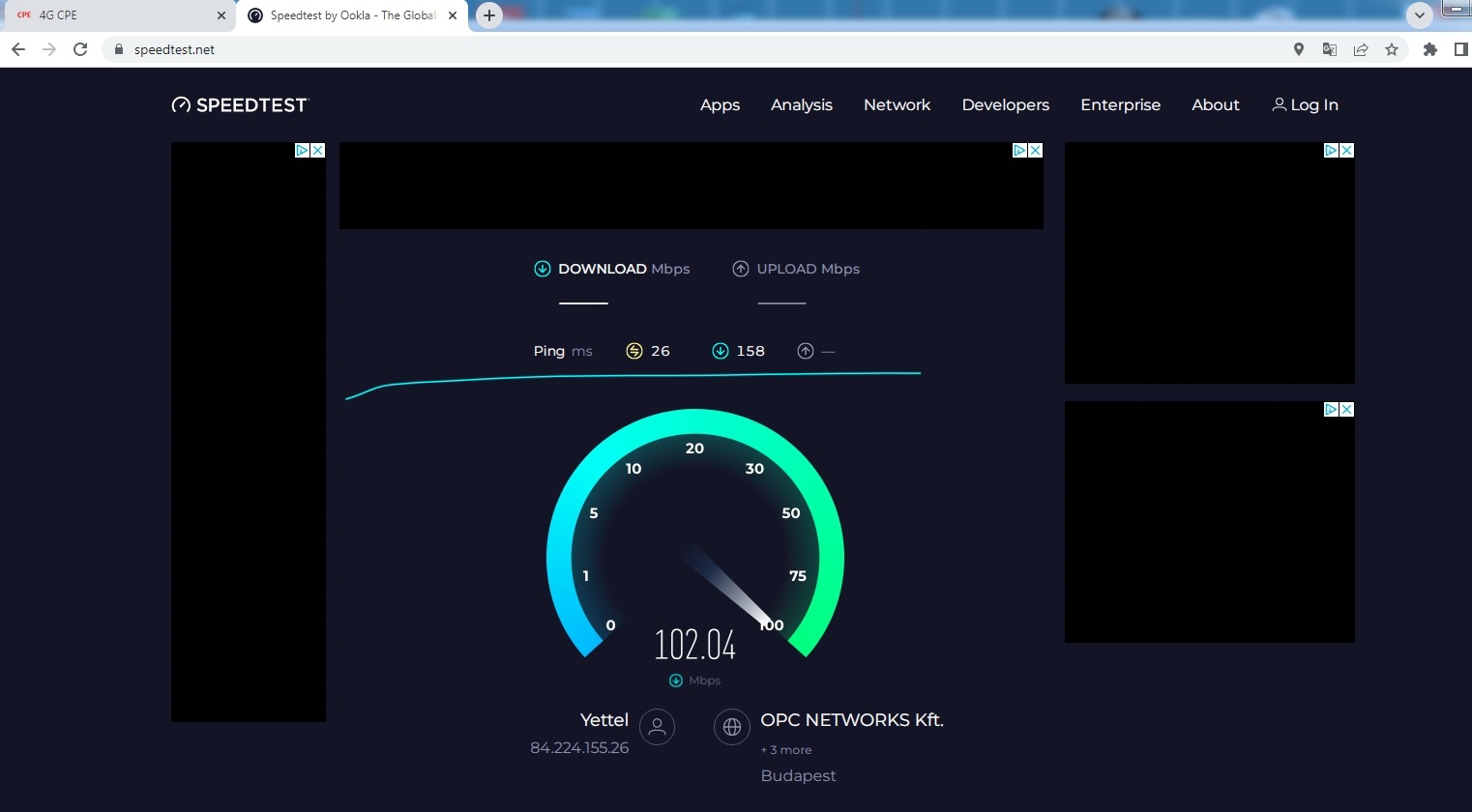Open location permission icon in address bar
This screenshot has height=812, width=1472.
point(1299,49)
